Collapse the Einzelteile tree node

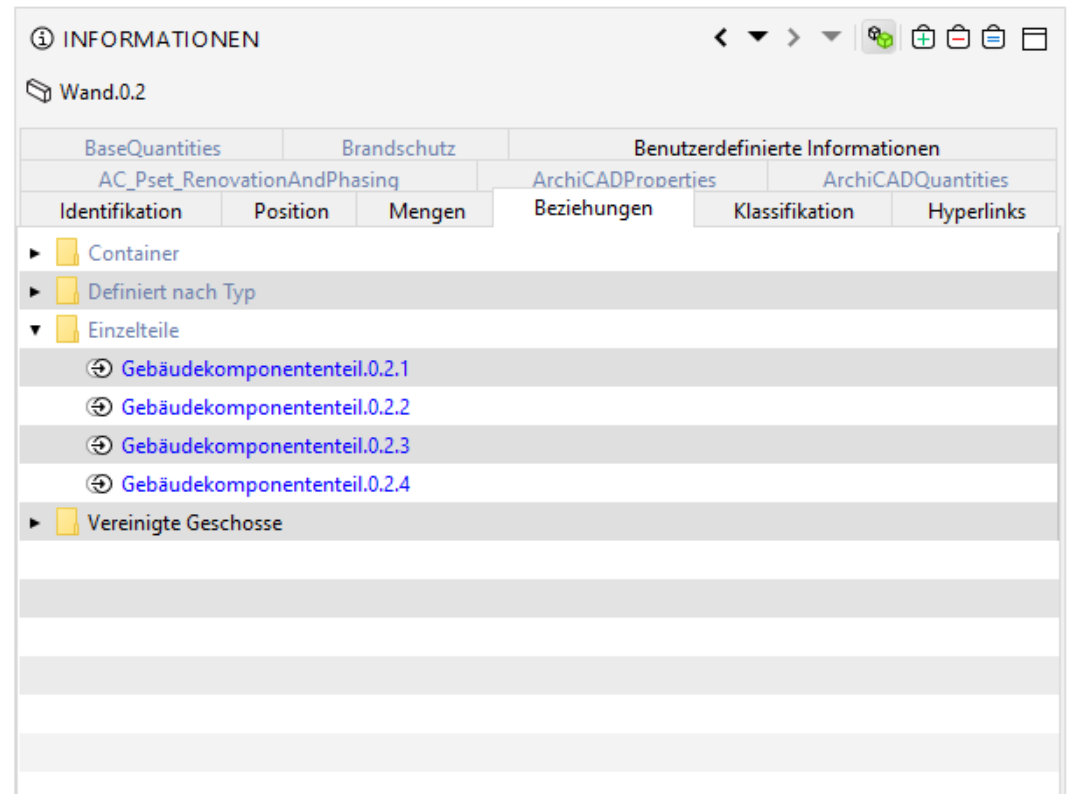point(35,330)
